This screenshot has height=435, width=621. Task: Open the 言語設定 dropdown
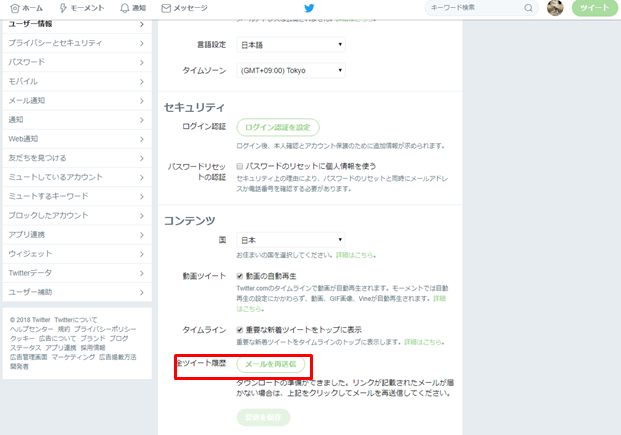point(291,45)
